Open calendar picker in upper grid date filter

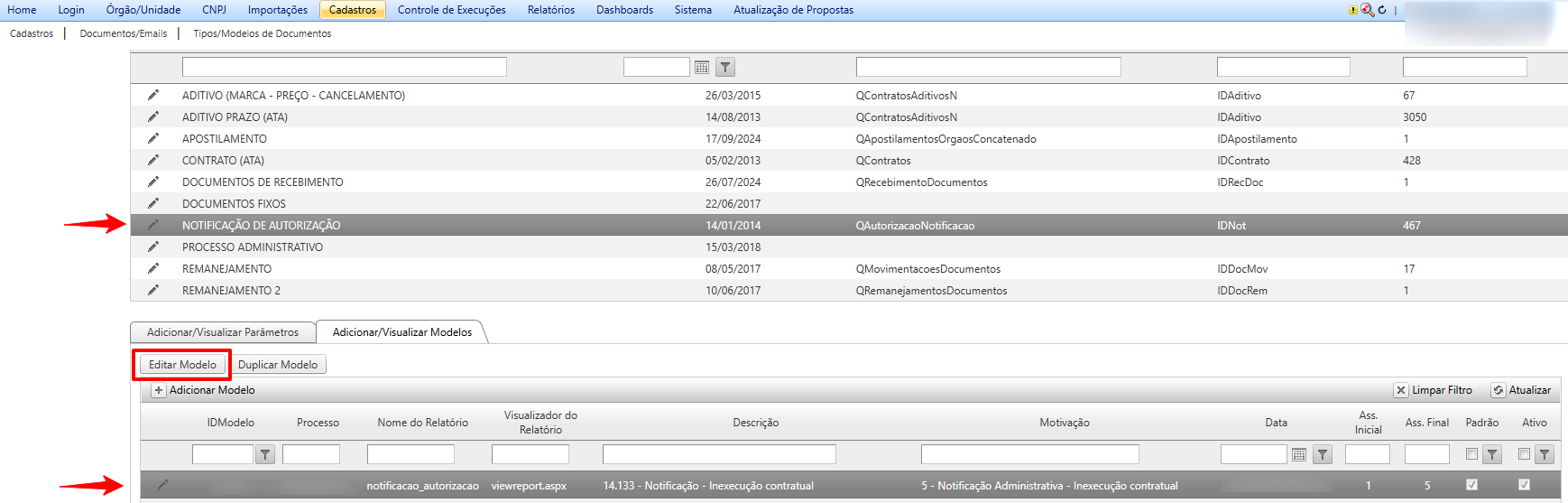tap(702, 67)
